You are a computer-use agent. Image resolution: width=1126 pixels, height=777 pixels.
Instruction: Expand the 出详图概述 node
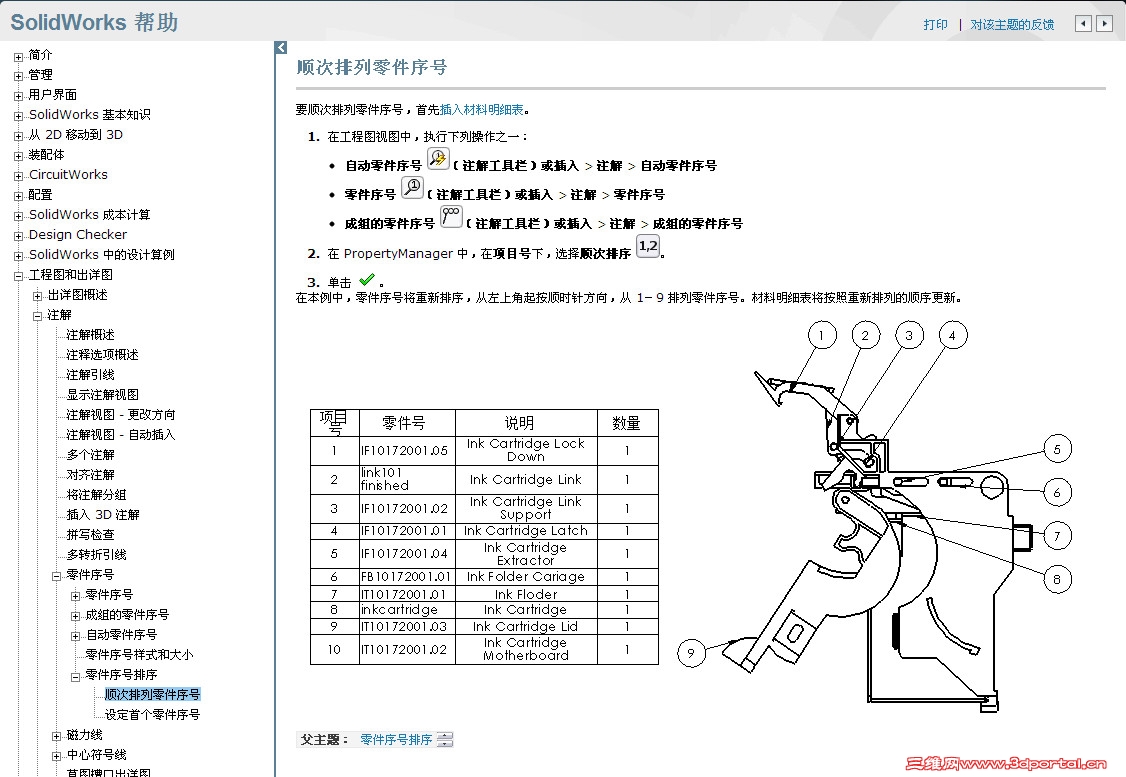[37, 296]
